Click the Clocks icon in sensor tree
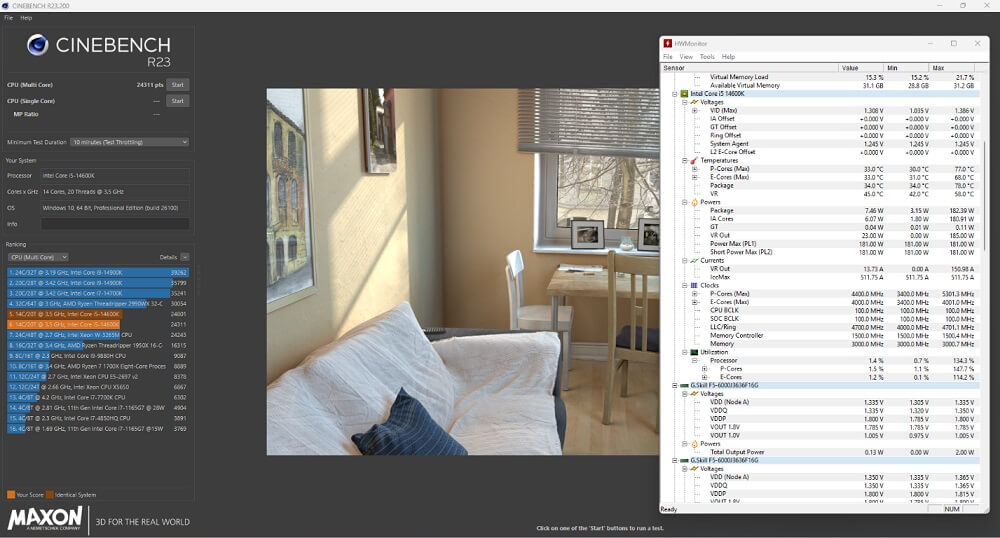1000x538 pixels. 693,285
